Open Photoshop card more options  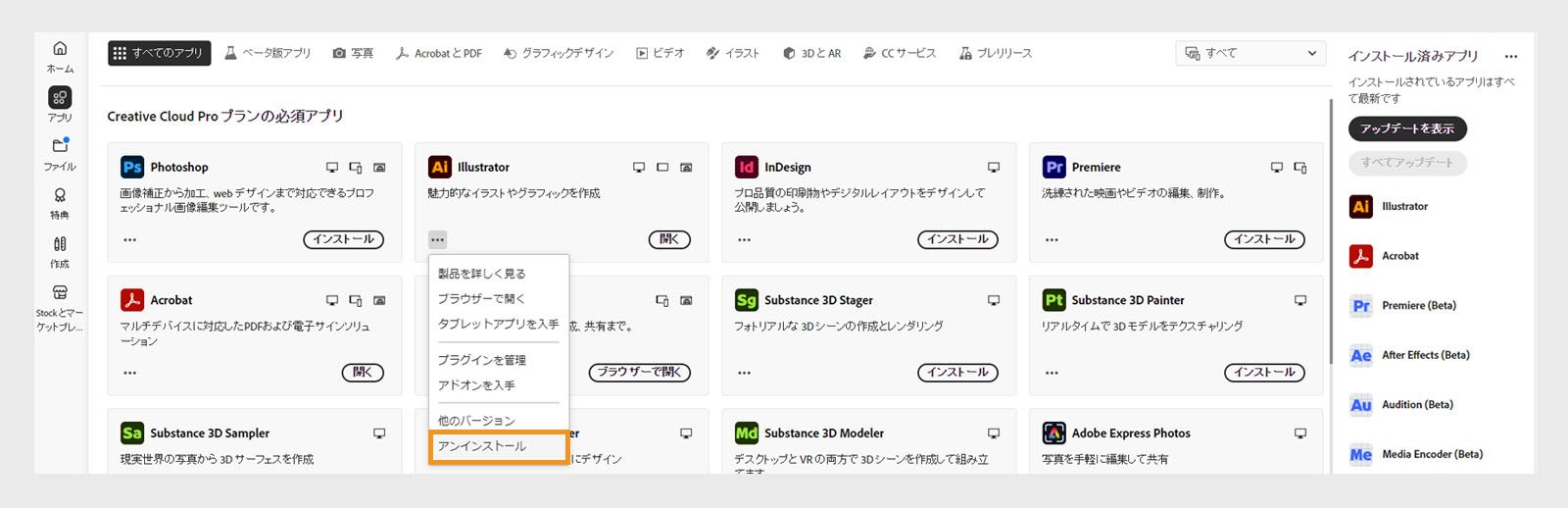(x=130, y=239)
